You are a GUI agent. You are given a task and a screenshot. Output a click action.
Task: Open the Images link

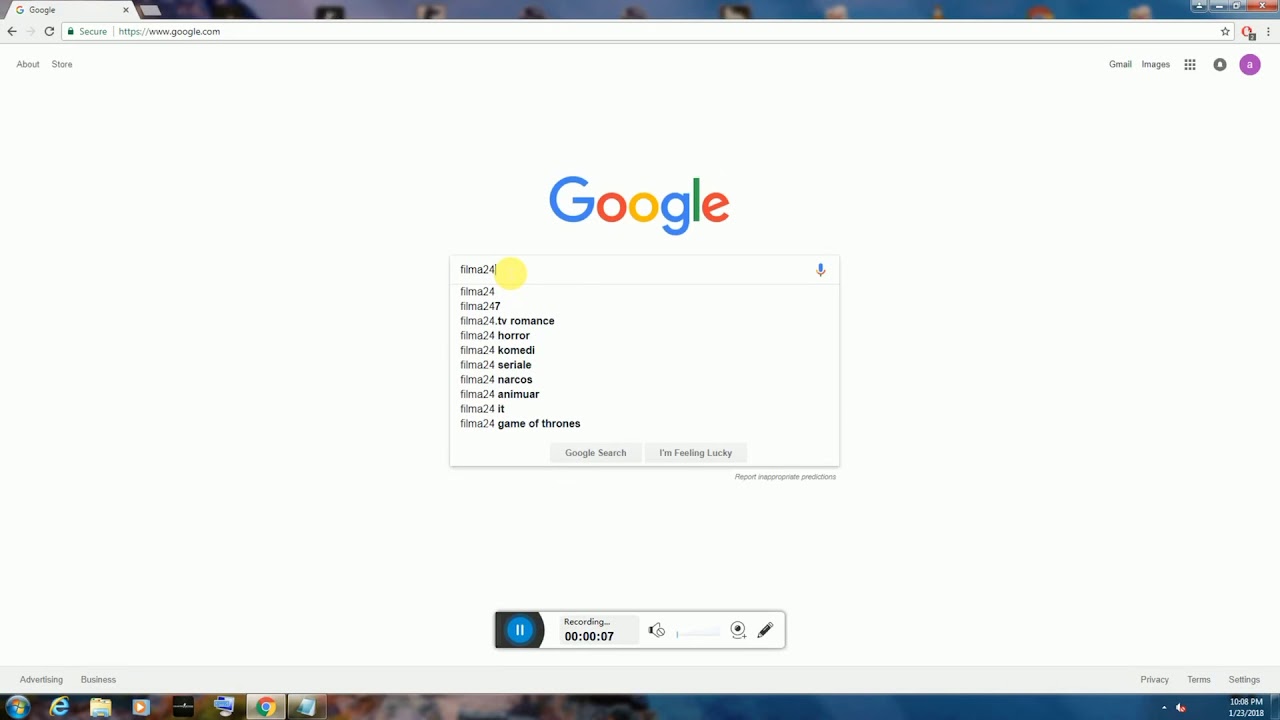point(1156,64)
